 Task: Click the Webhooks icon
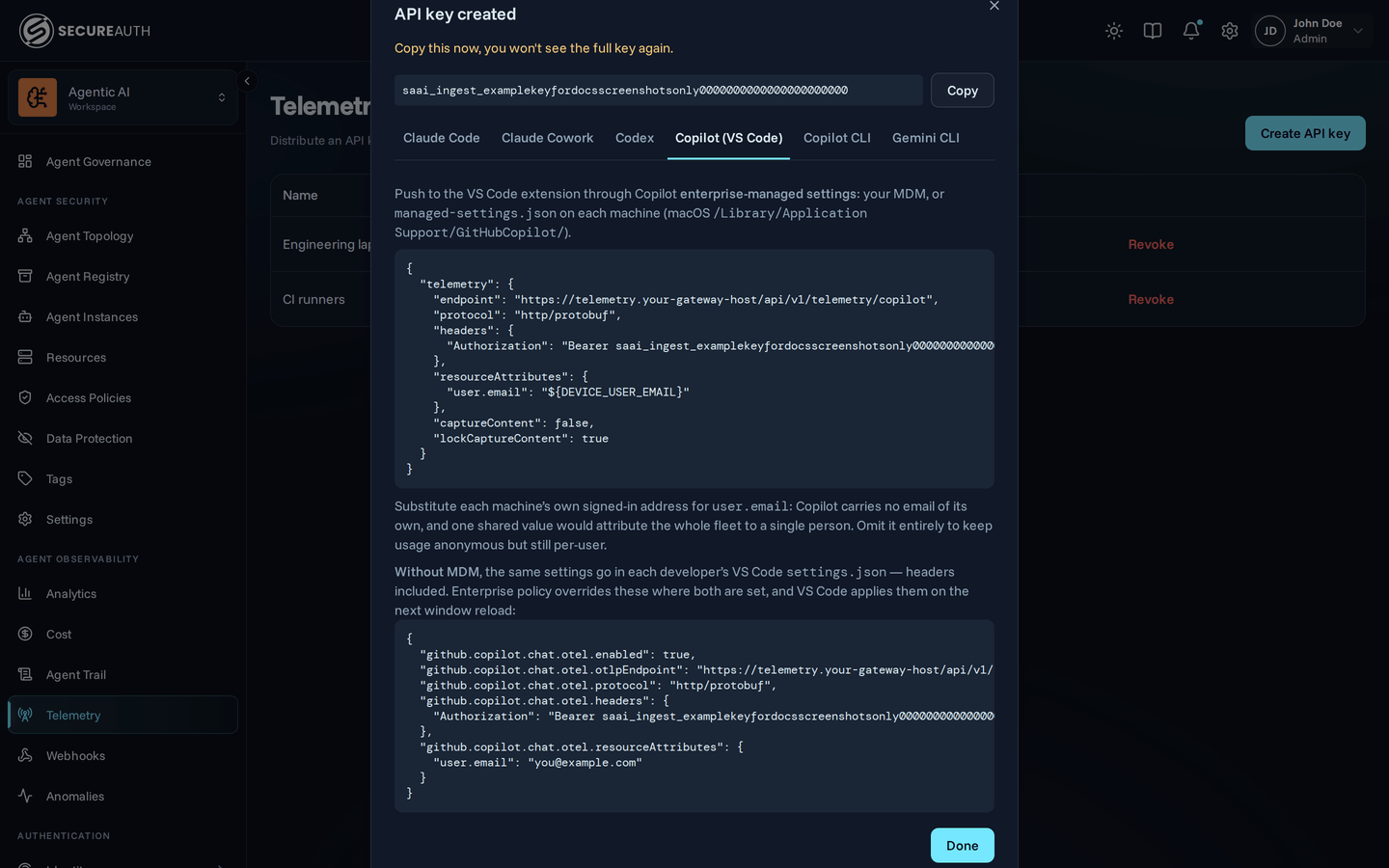(x=25, y=755)
